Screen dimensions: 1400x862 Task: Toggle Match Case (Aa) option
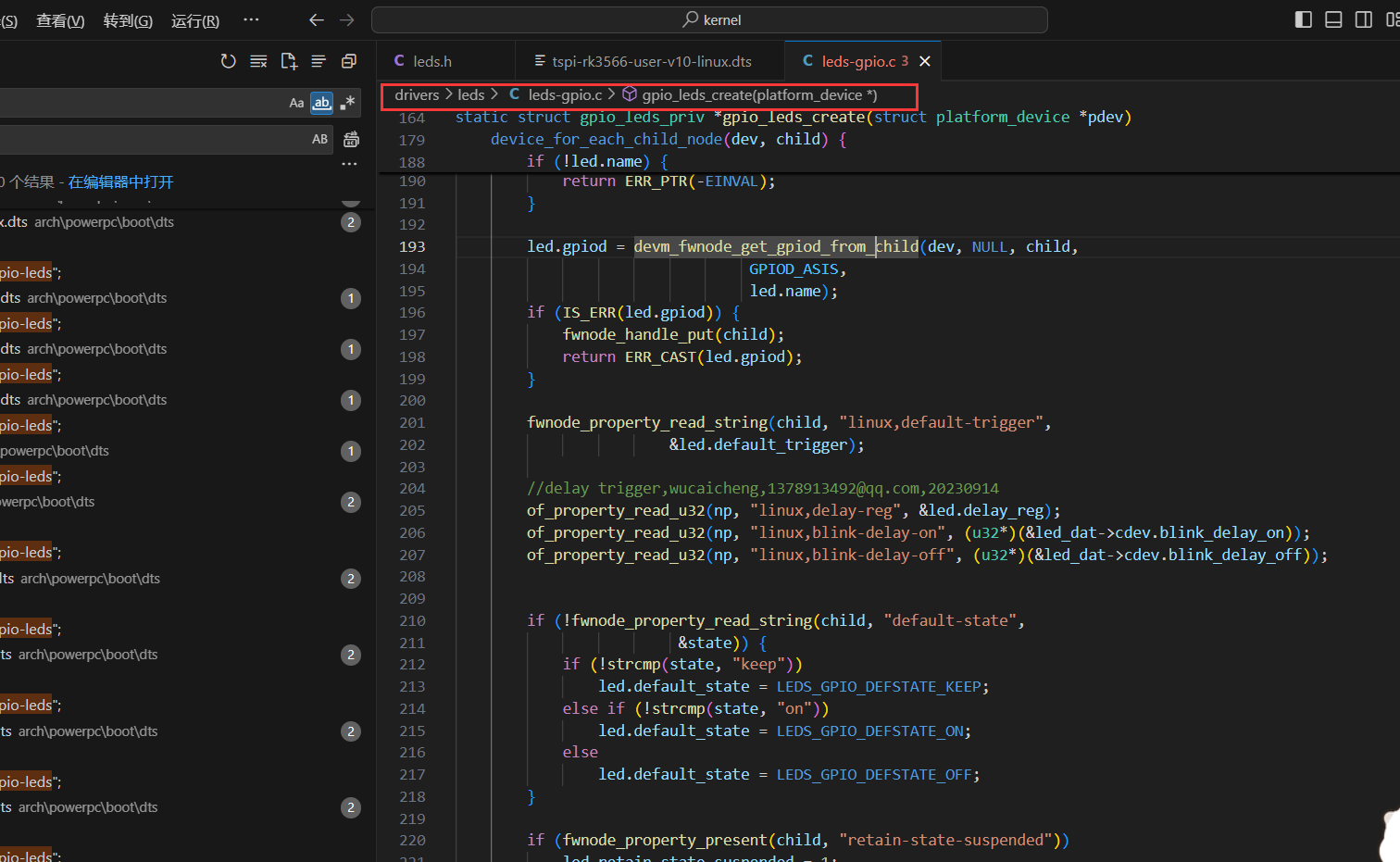[x=296, y=103]
